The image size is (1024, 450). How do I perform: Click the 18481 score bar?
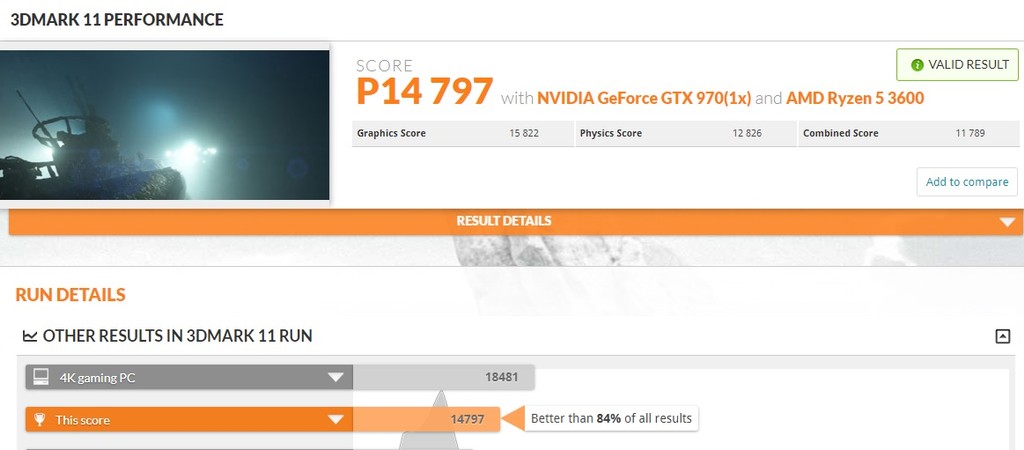pos(444,377)
